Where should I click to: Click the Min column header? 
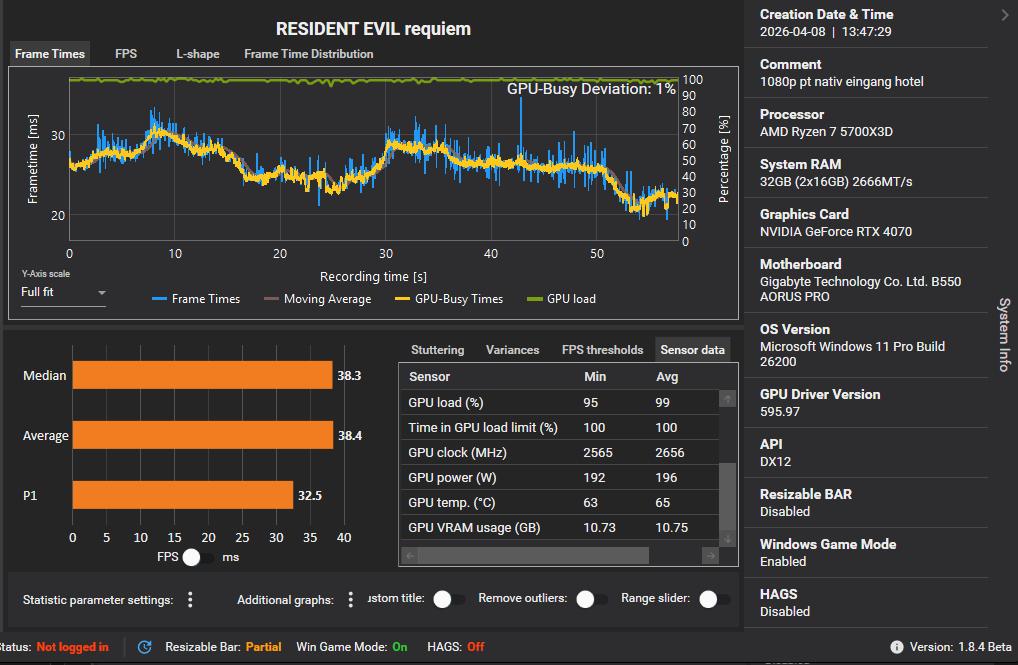coord(595,377)
